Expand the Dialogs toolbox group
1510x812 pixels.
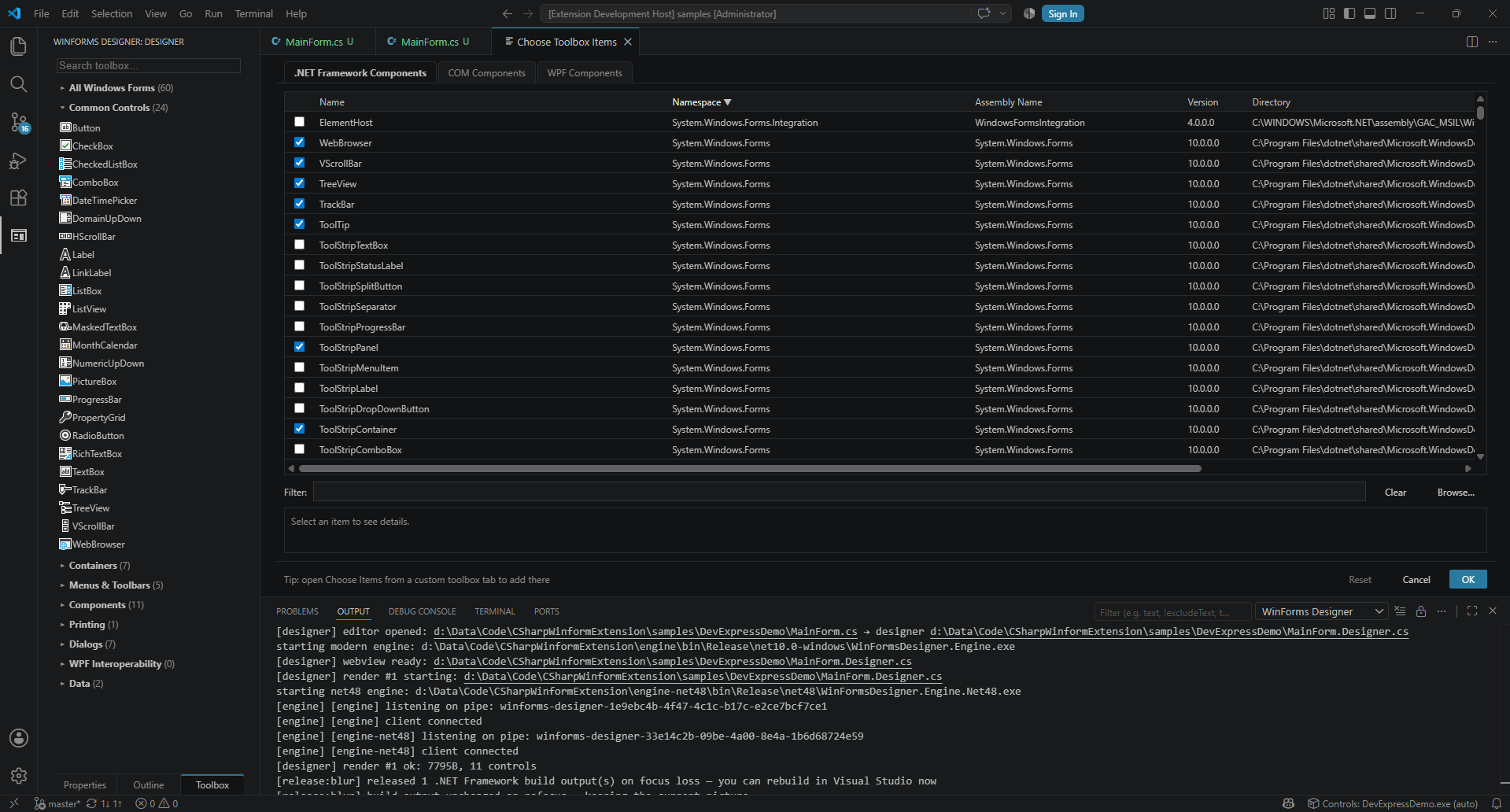[x=87, y=644]
